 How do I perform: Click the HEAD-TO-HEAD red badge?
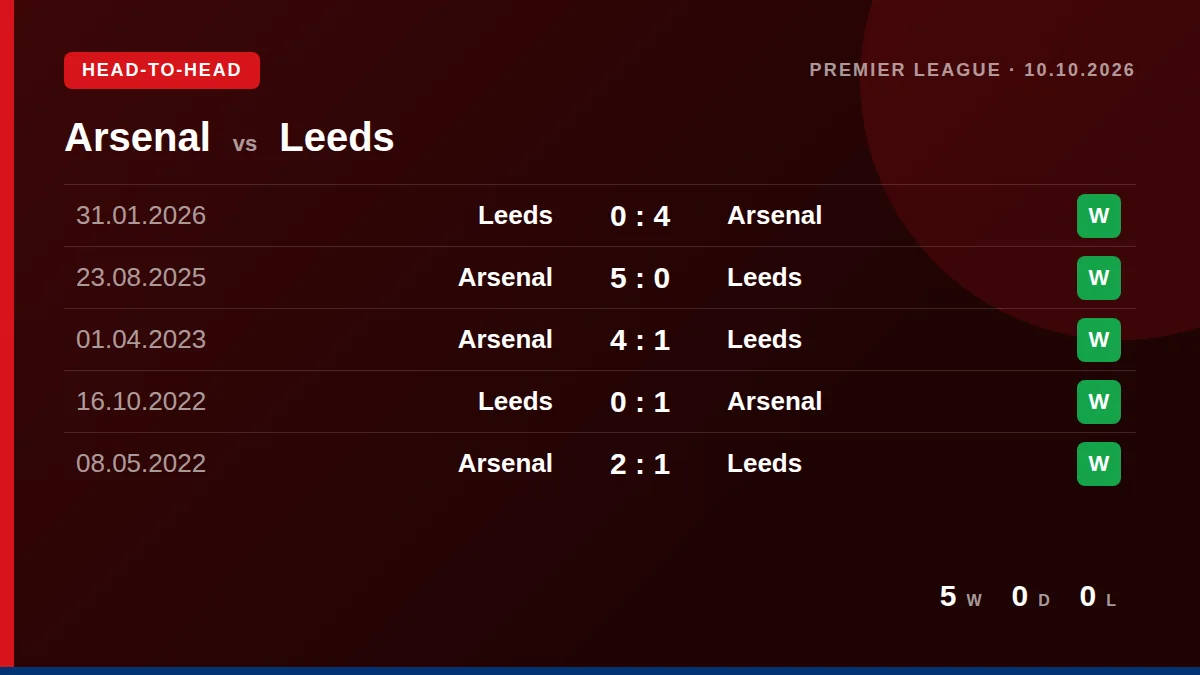click(162, 70)
